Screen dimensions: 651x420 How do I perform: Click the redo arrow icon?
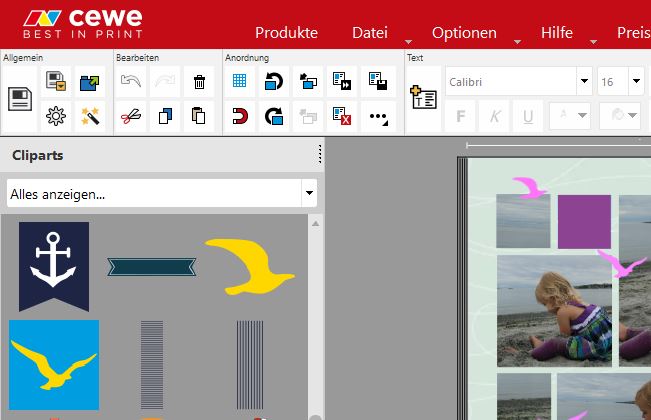click(165, 81)
